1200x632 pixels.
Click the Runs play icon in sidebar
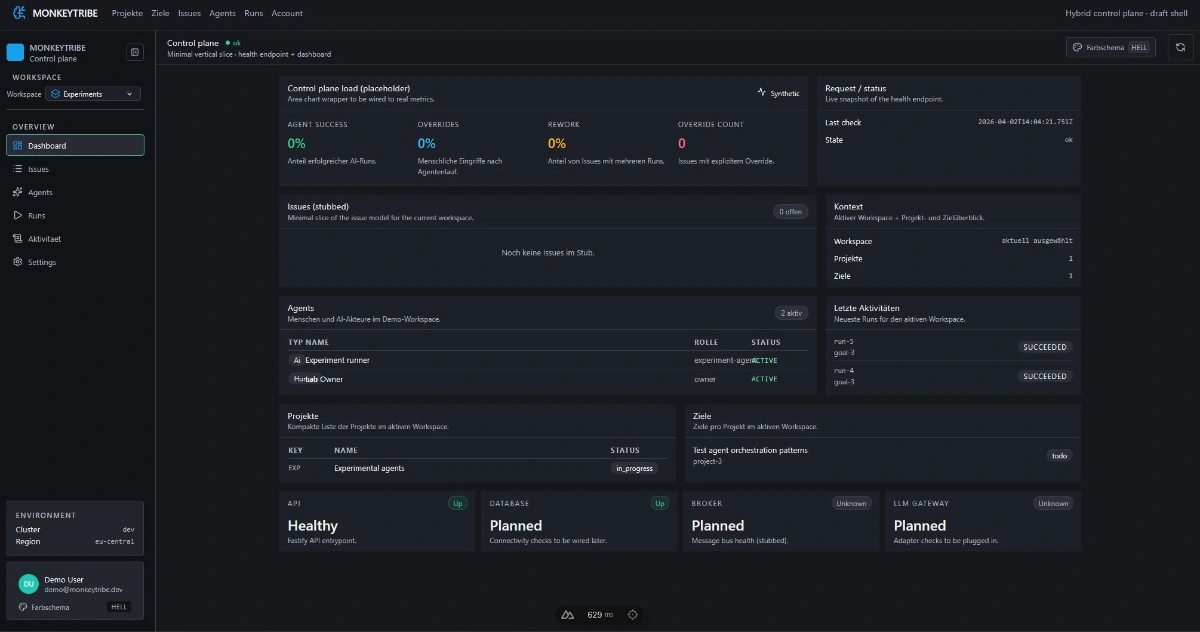click(18, 215)
